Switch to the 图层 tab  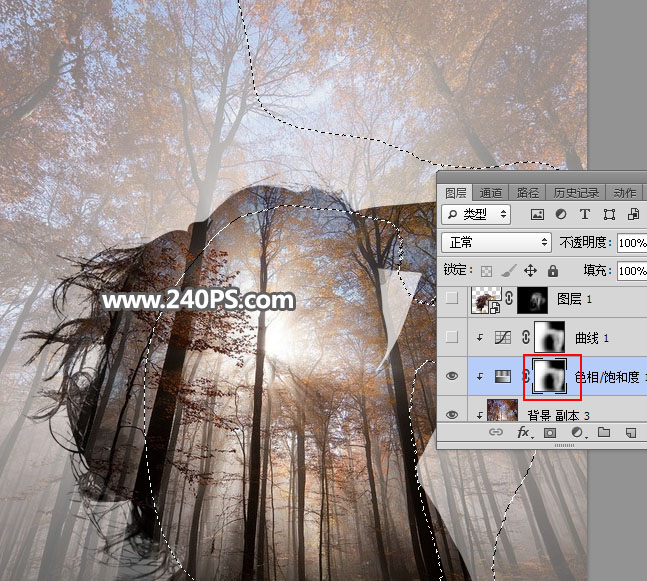tap(456, 193)
